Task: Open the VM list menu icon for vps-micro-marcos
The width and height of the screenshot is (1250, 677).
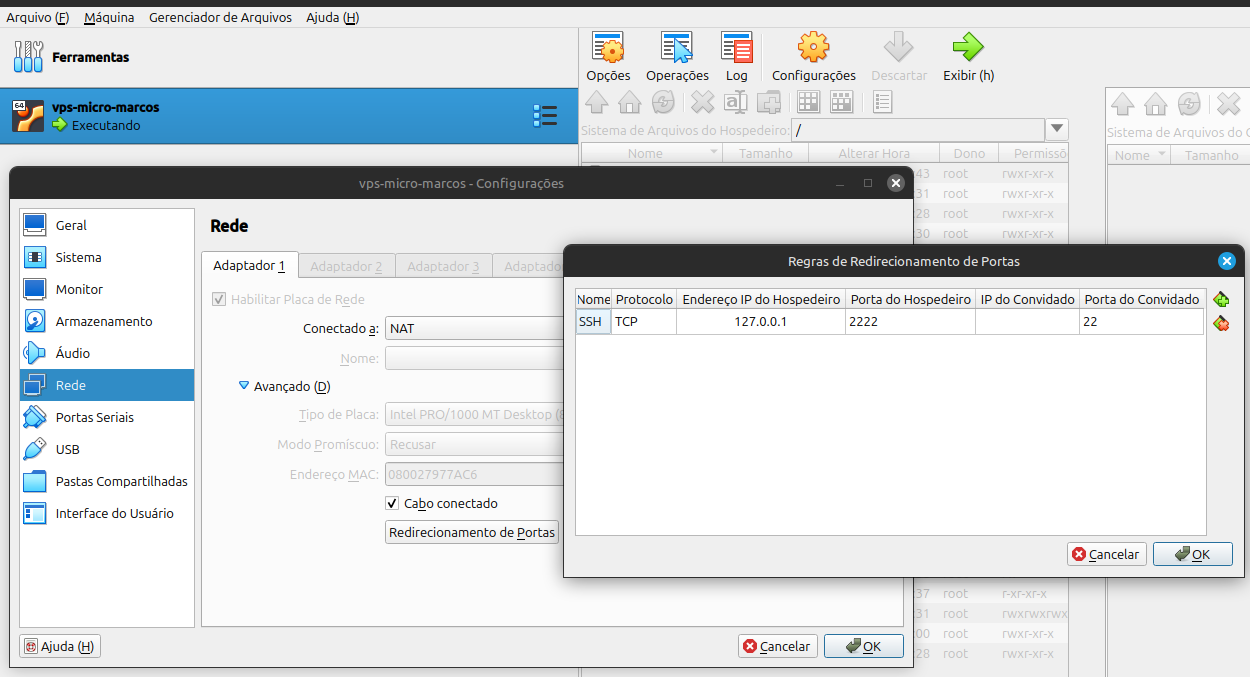Action: pos(544,116)
